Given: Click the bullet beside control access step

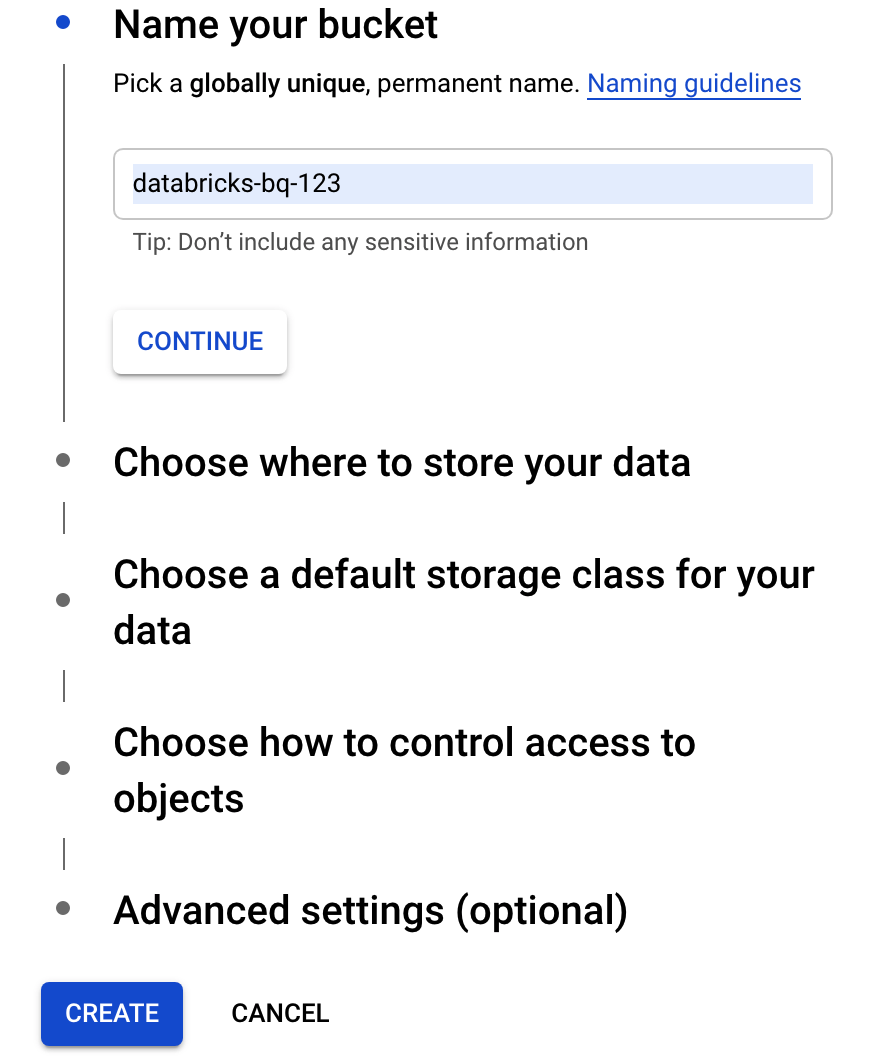Looking at the screenshot, I should pyautogui.click(x=64, y=768).
